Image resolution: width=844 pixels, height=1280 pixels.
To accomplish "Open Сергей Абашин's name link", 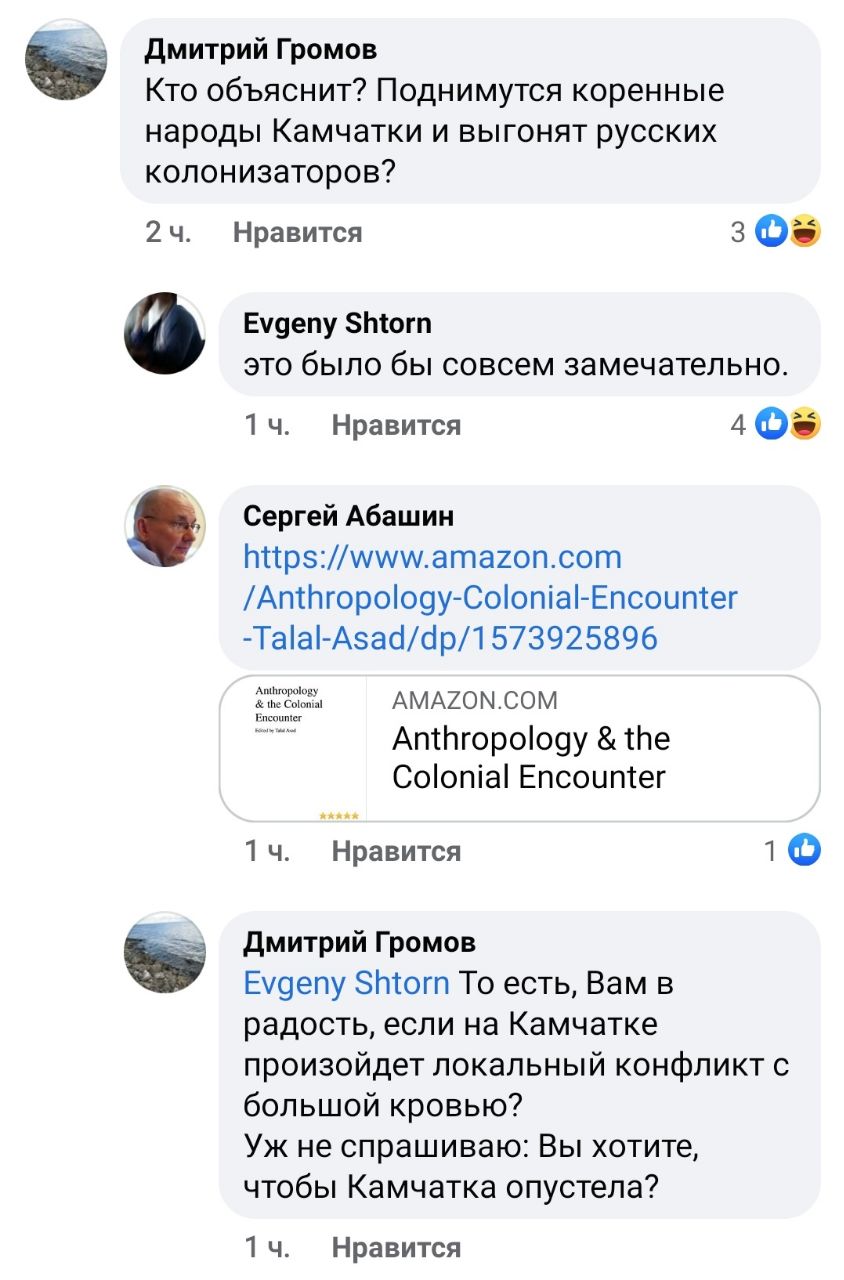I will click(x=348, y=515).
